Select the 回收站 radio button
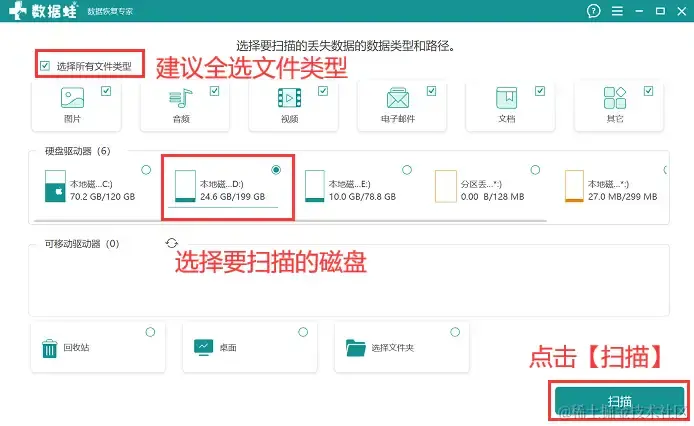 [150, 332]
